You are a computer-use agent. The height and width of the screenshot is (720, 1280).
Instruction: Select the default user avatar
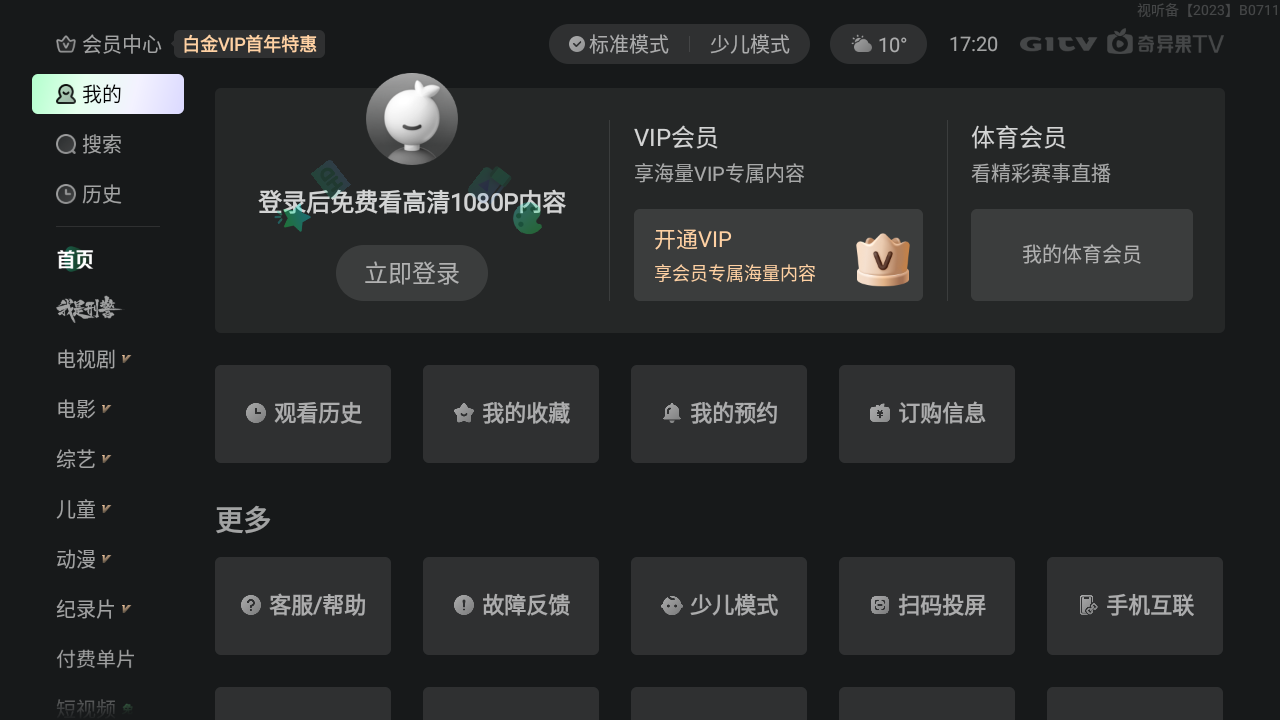pyautogui.click(x=412, y=119)
